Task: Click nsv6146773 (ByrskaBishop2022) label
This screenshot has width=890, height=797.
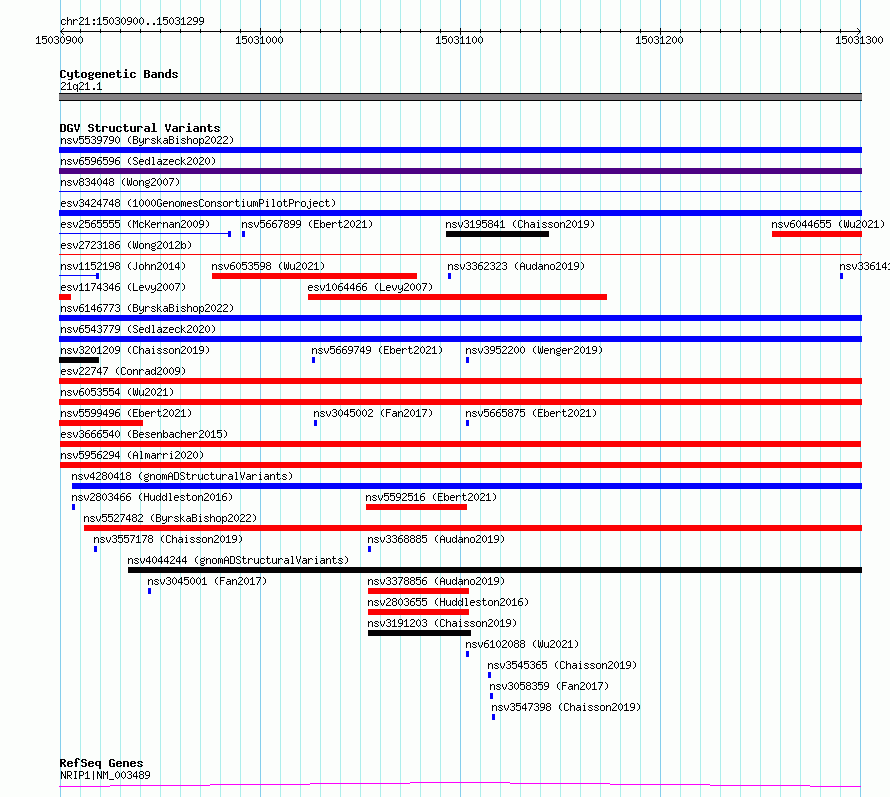Action: [x=147, y=308]
